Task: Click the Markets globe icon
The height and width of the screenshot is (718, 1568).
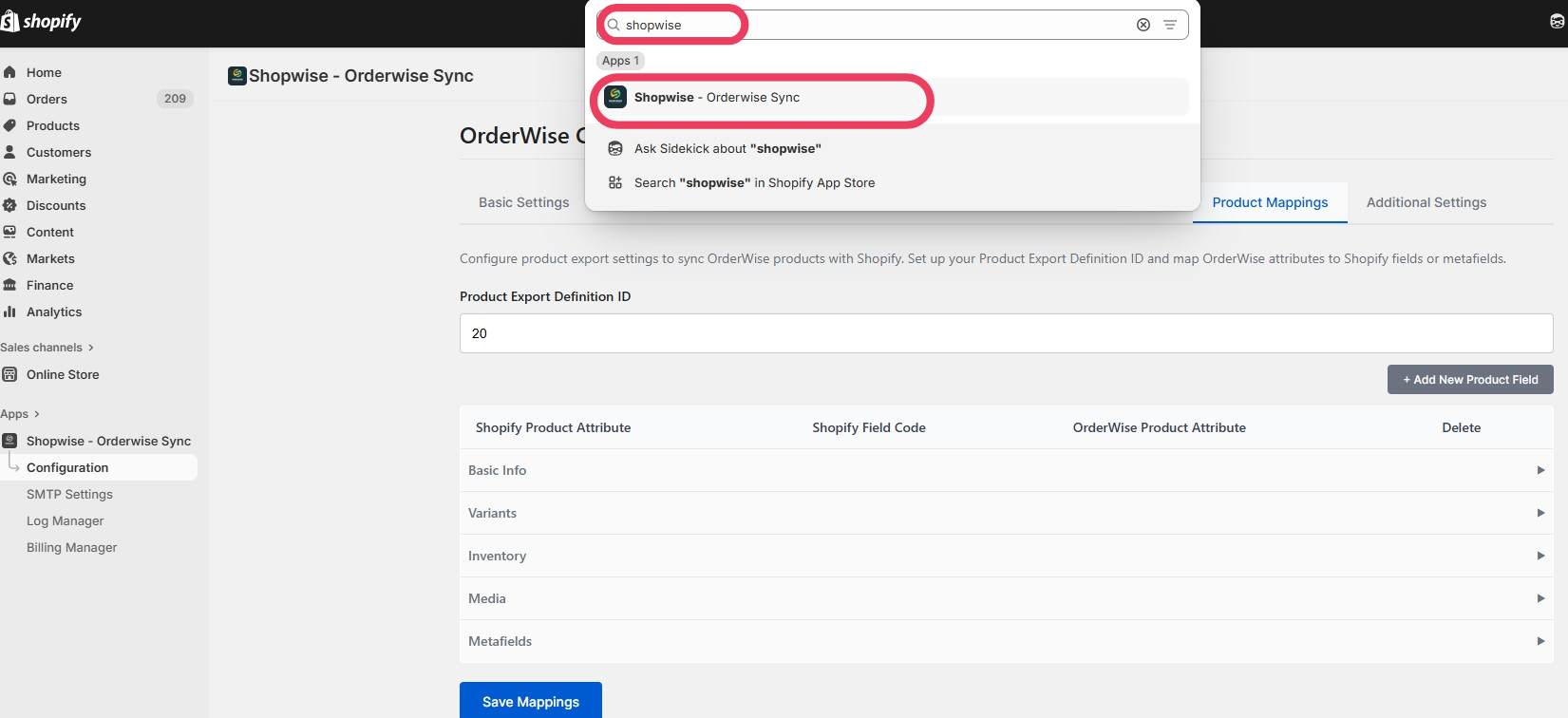Action: 9,258
